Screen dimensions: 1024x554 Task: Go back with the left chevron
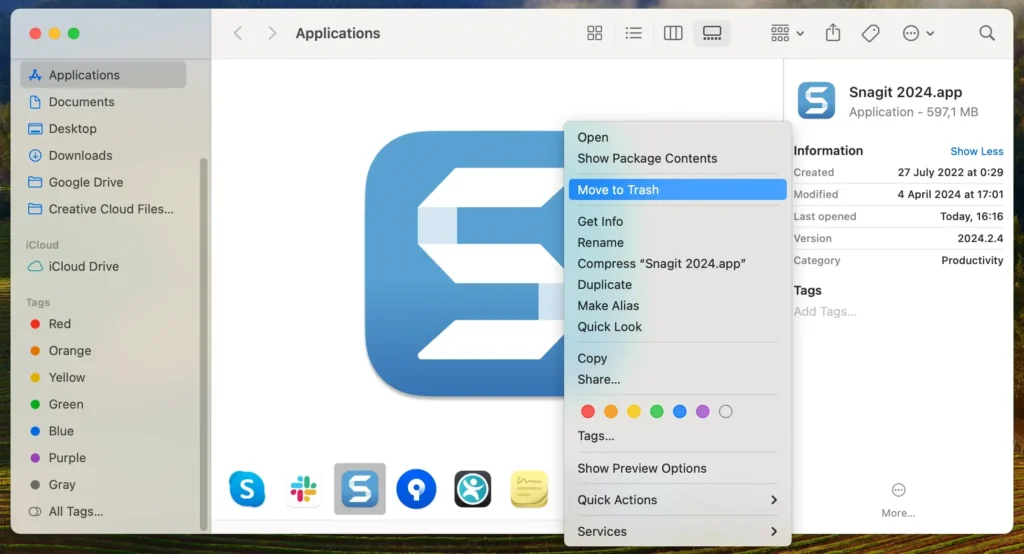(238, 33)
